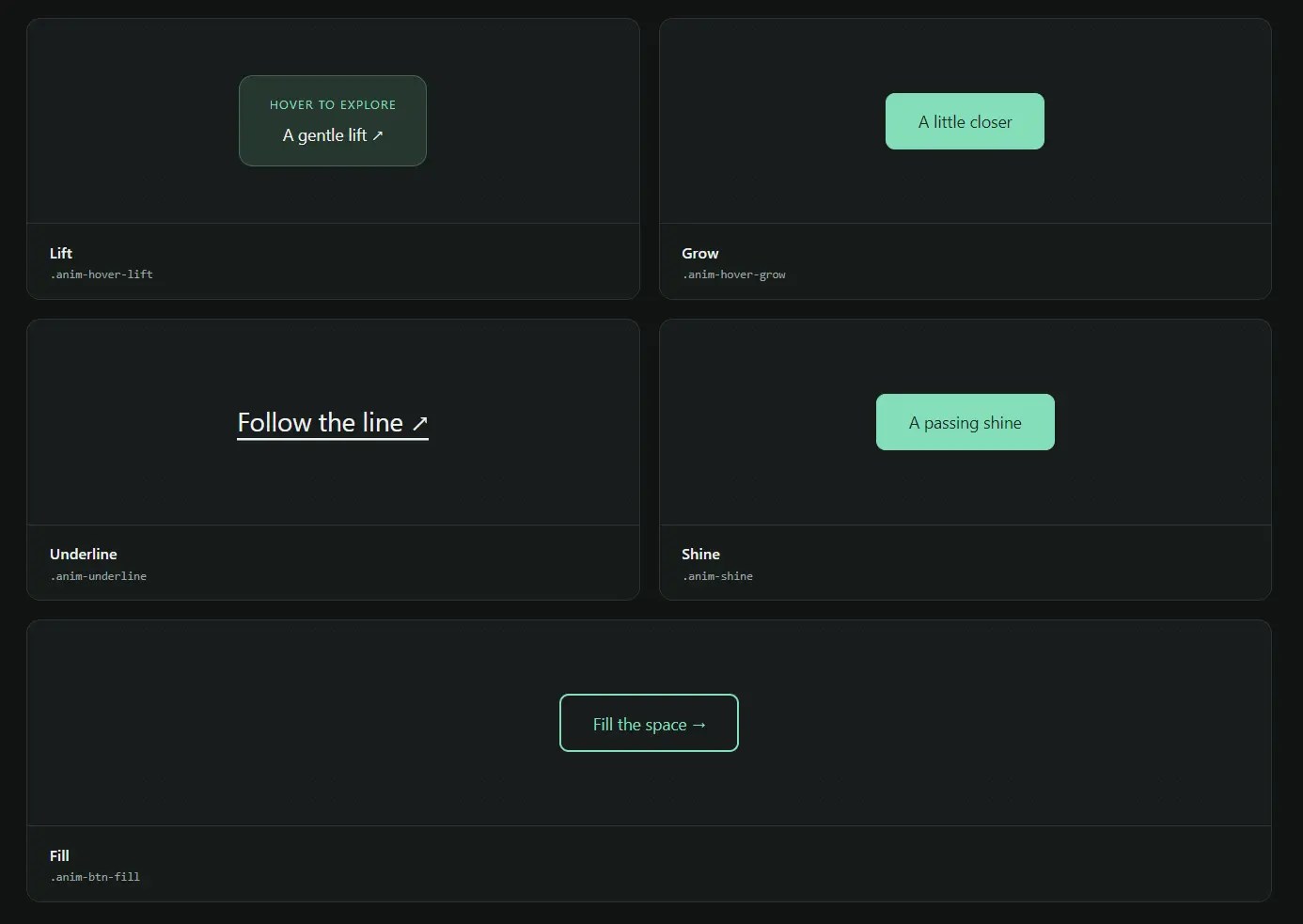Viewport: 1303px width, 924px height.
Task: Select the 'Shine' title text
Action: click(x=701, y=554)
